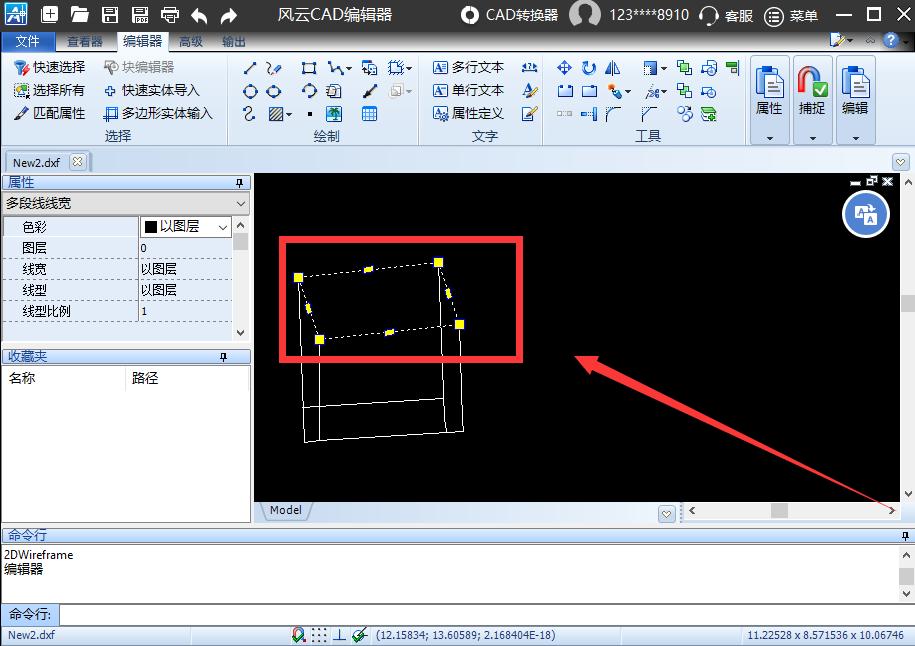The image size is (915, 646).
Task: Select the Line drawing tool
Action: [x=250, y=68]
